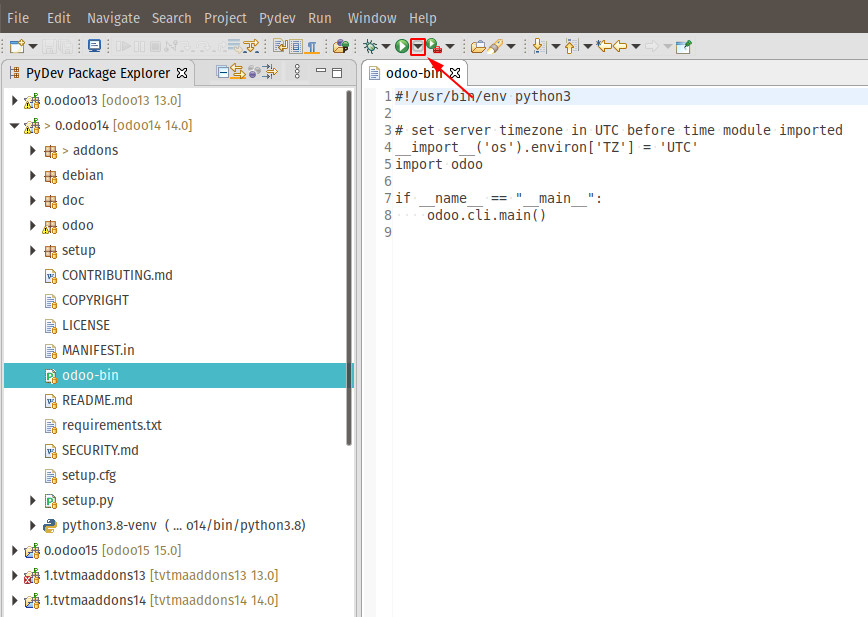Click the New file wizard icon

(17, 46)
